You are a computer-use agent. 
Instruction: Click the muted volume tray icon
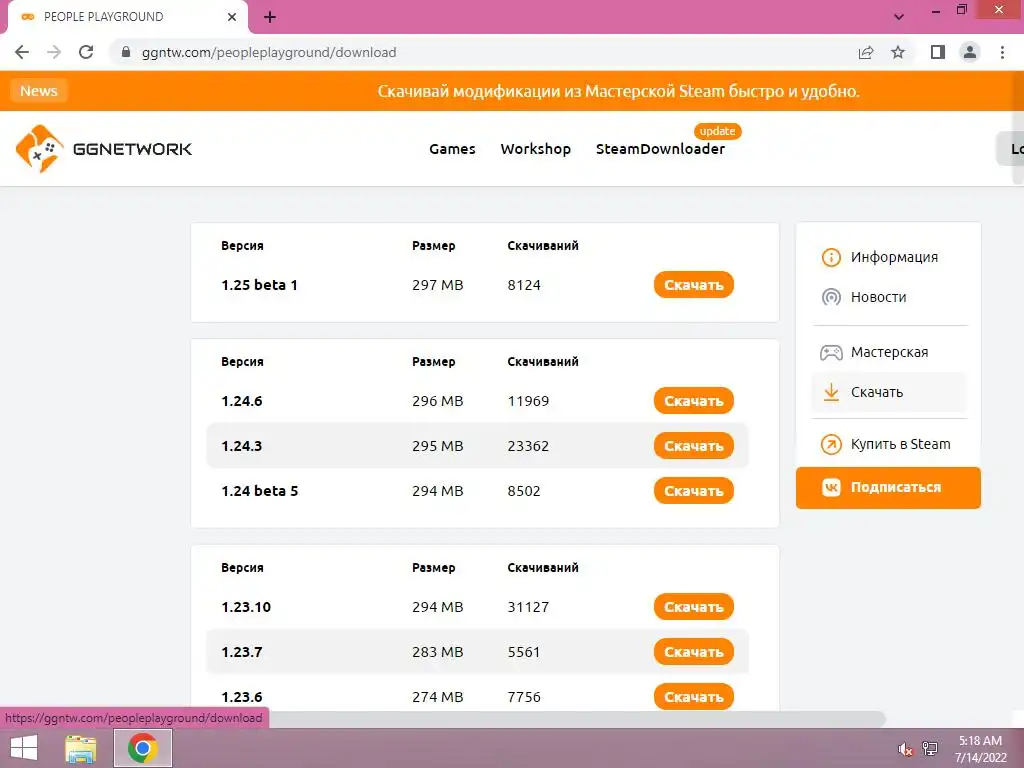(905, 749)
